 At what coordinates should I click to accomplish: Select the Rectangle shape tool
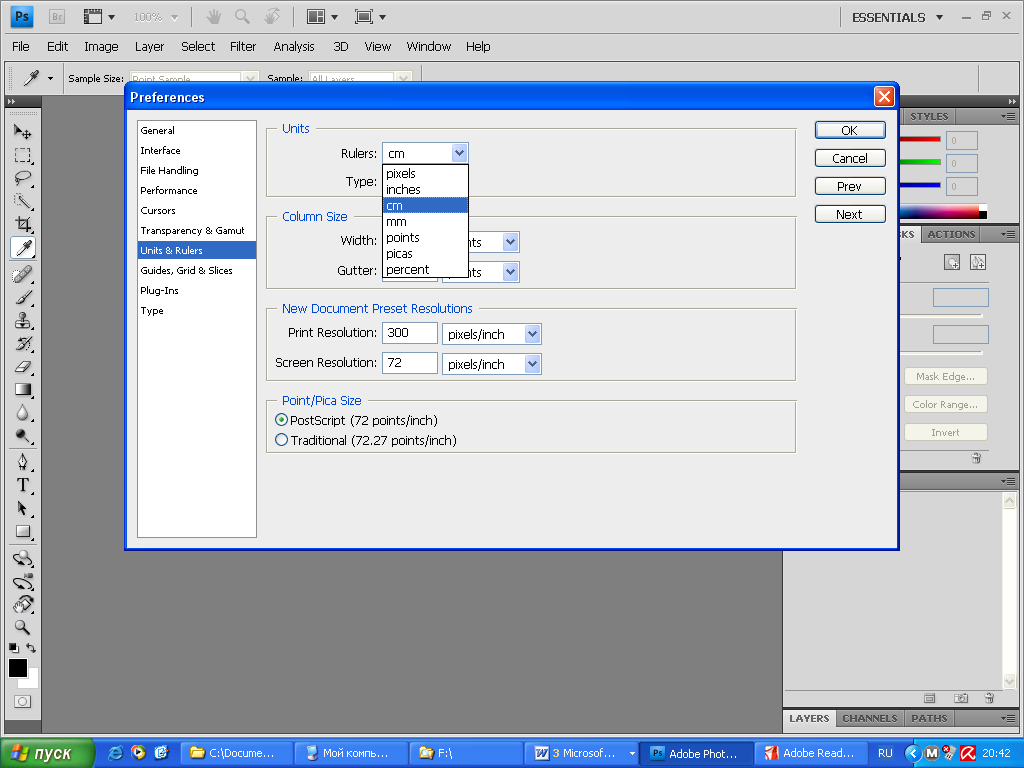point(23,532)
